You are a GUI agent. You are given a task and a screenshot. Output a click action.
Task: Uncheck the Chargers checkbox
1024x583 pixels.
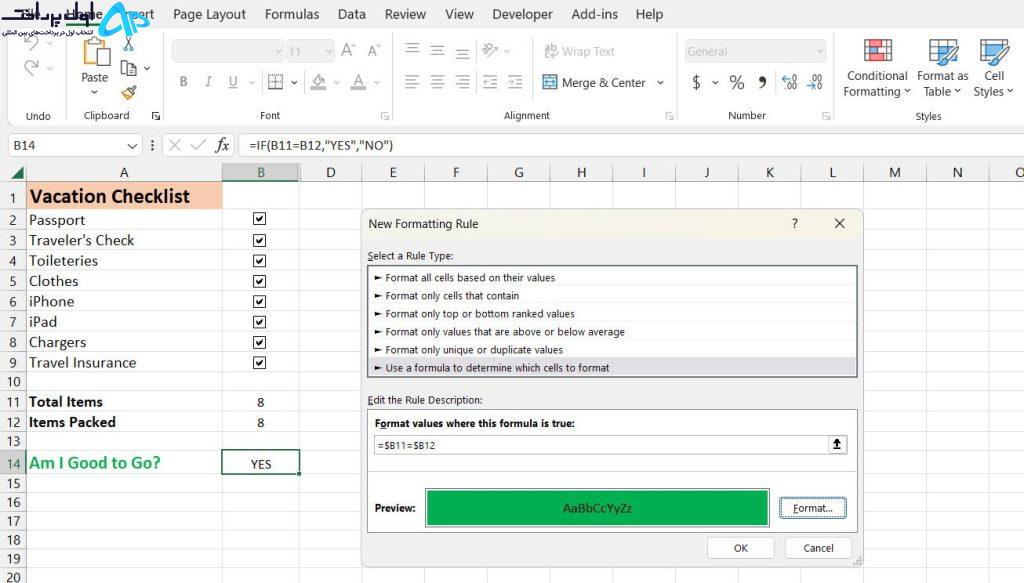pos(259,342)
